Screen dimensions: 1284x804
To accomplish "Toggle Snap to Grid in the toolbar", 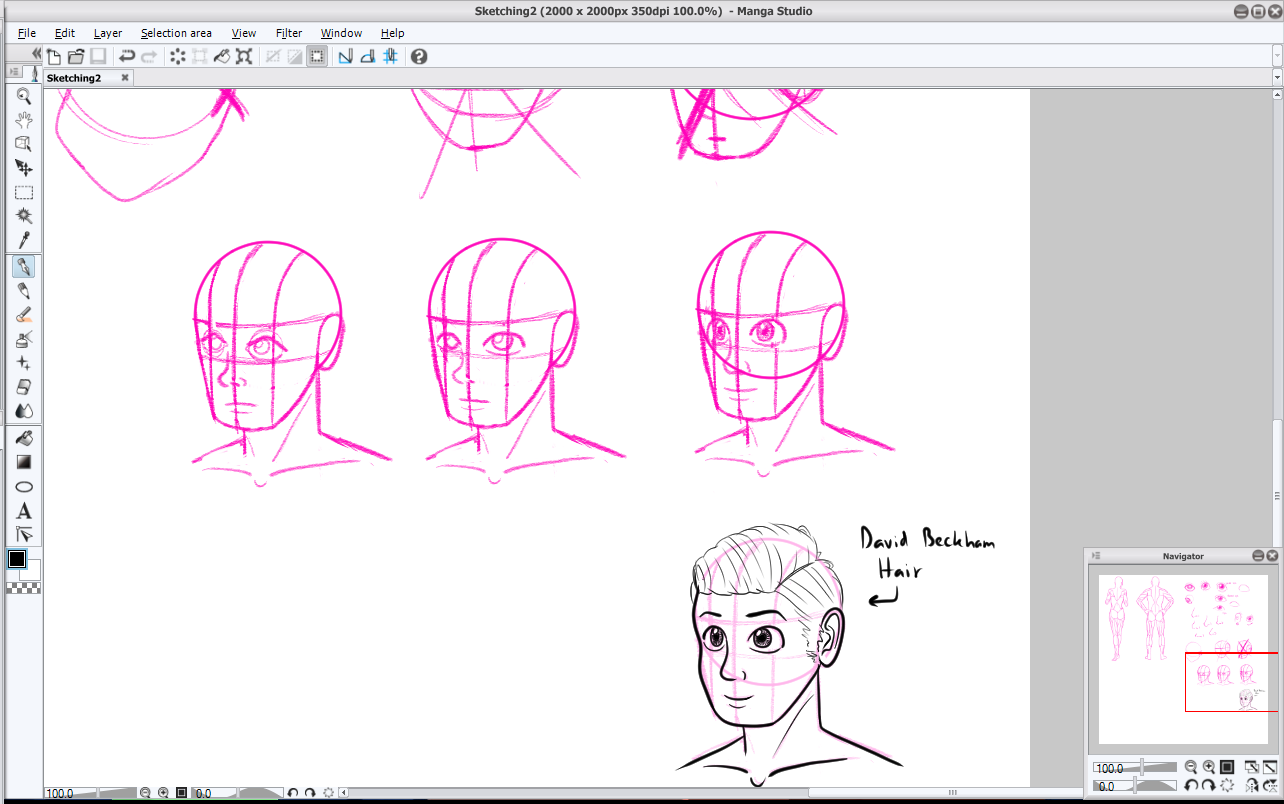I will 390,57.
